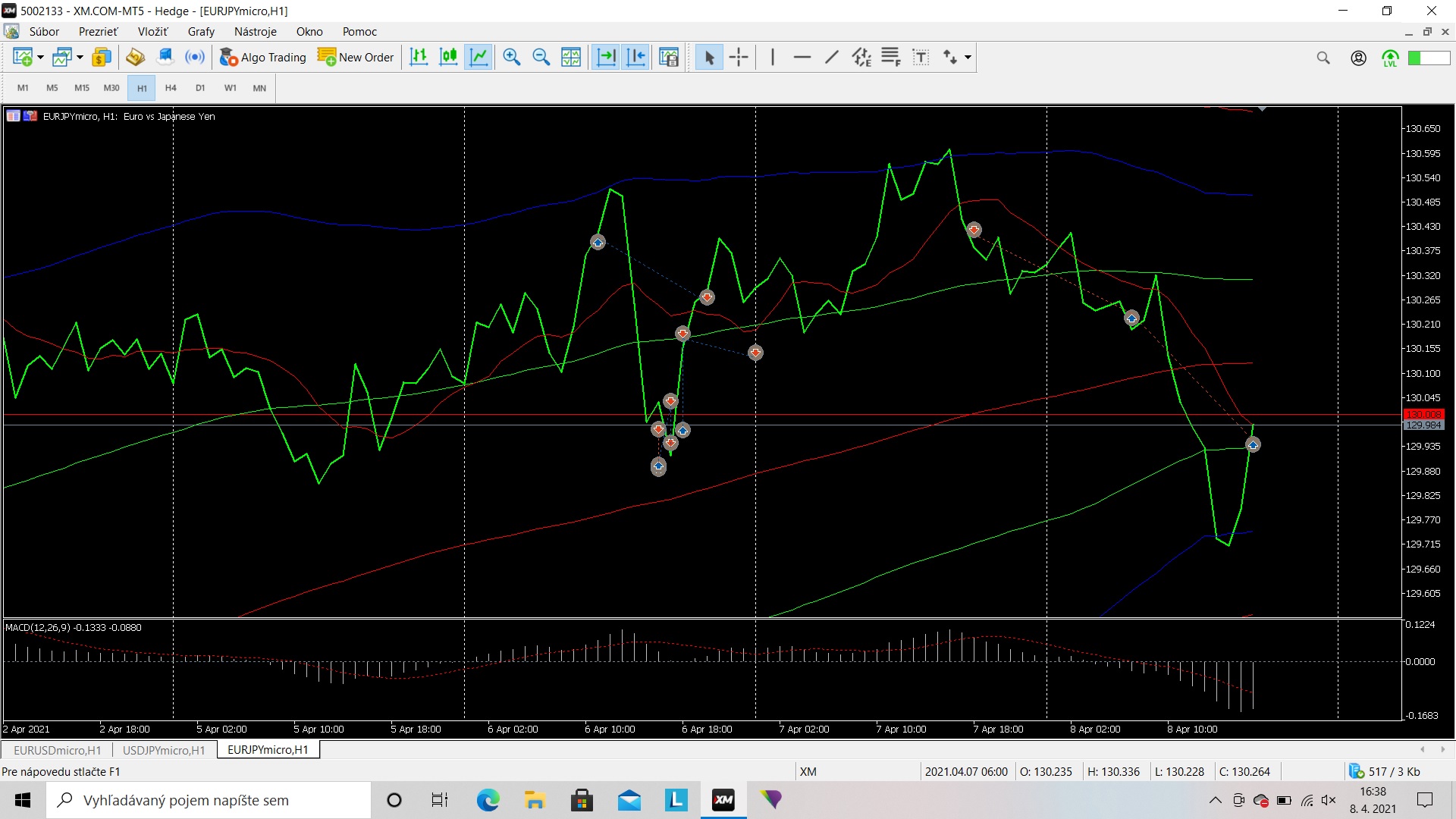This screenshot has height=819, width=1456.
Task: Toggle chart shift from right edge
Action: [x=636, y=57]
